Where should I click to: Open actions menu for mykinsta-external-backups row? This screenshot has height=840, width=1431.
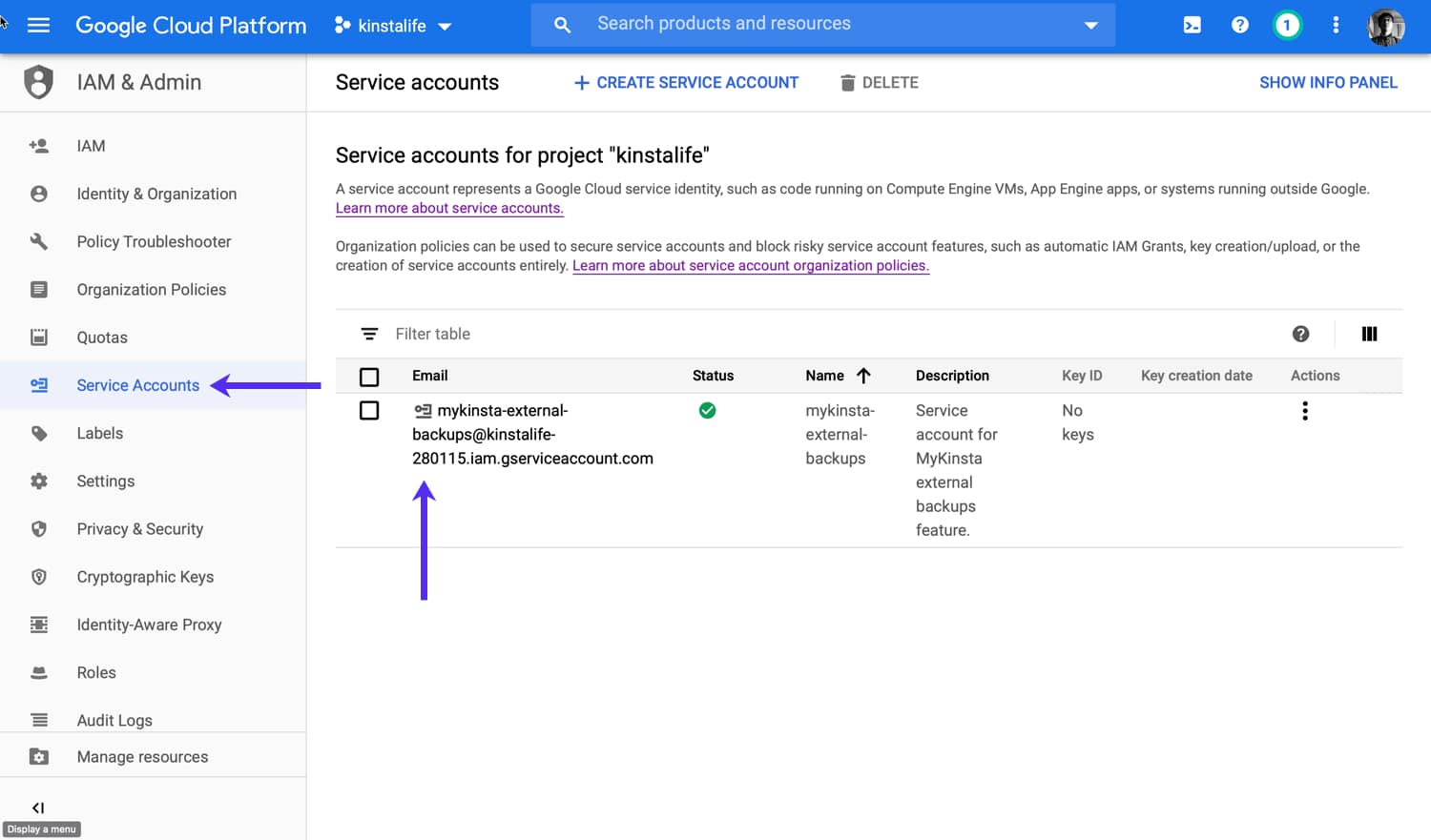point(1304,411)
